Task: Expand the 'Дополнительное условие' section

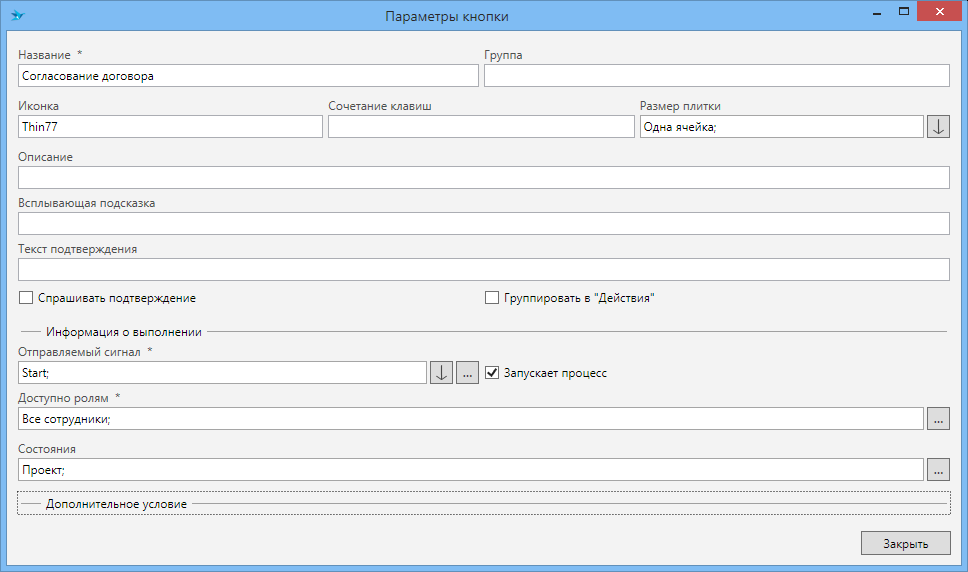Action: pyautogui.click(x=116, y=504)
